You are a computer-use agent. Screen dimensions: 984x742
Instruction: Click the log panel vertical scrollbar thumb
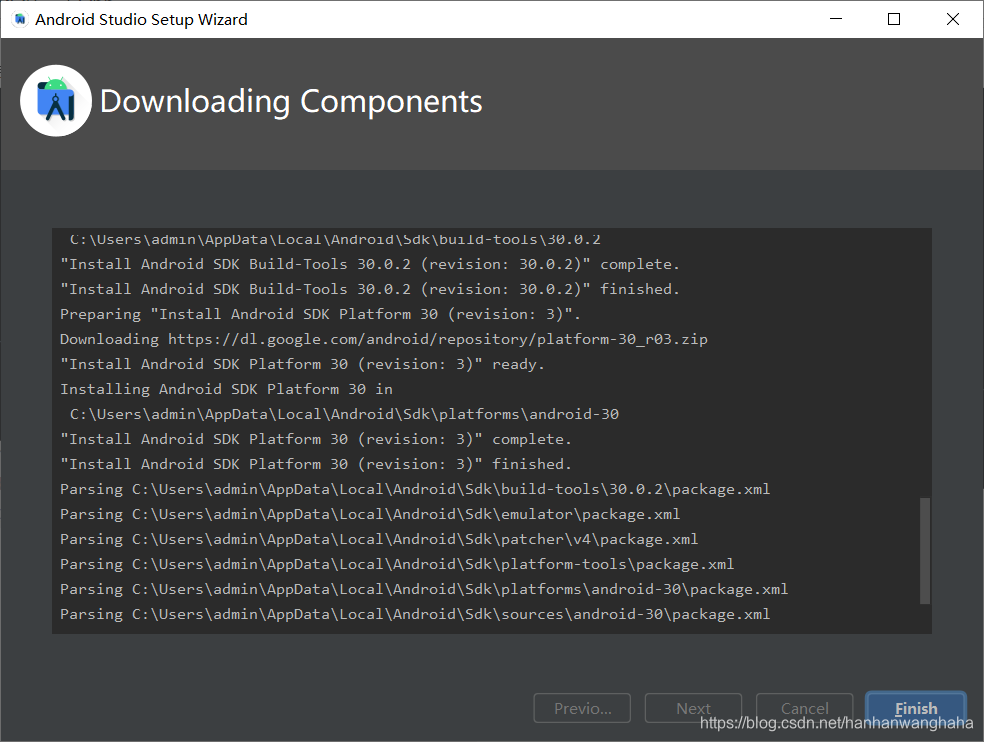pos(924,551)
